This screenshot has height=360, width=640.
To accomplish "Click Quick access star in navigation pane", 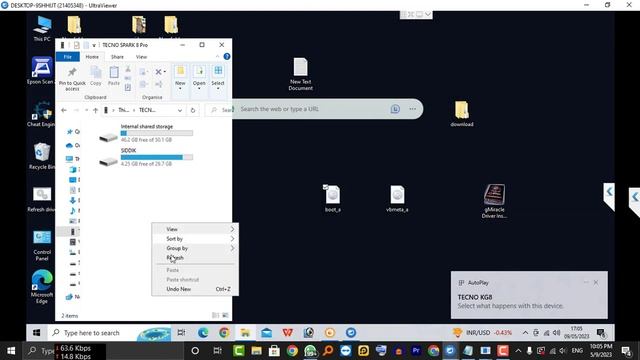I will tap(70, 131).
